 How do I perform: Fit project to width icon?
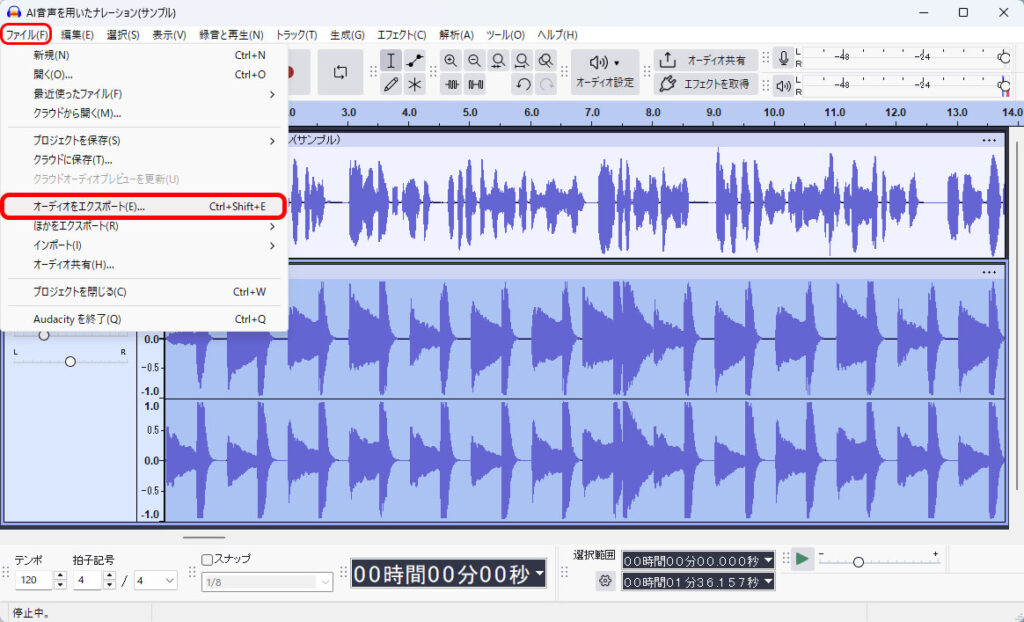point(522,61)
